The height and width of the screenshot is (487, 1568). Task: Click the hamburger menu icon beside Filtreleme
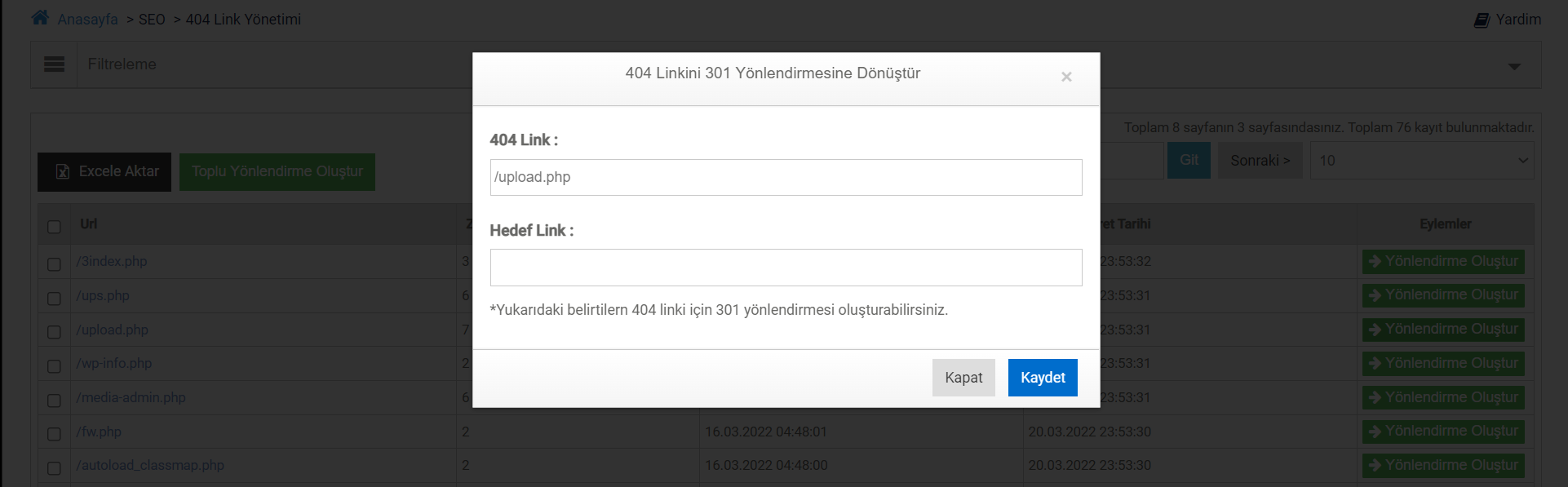pos(54,64)
